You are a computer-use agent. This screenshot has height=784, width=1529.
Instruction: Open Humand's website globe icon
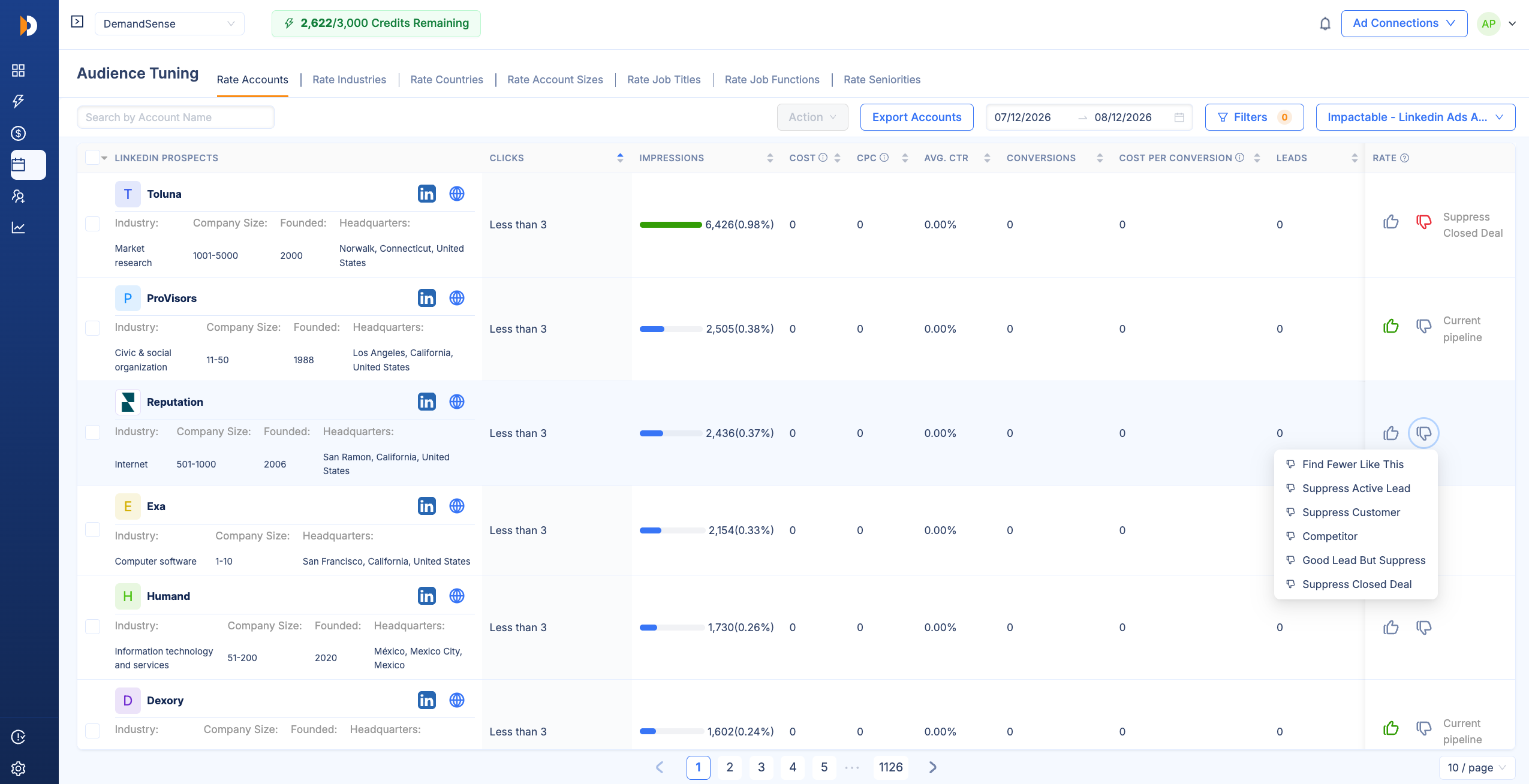(x=457, y=596)
